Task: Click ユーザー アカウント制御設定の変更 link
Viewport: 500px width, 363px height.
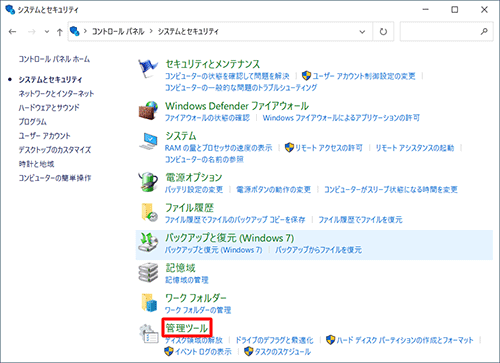Action: (364, 76)
